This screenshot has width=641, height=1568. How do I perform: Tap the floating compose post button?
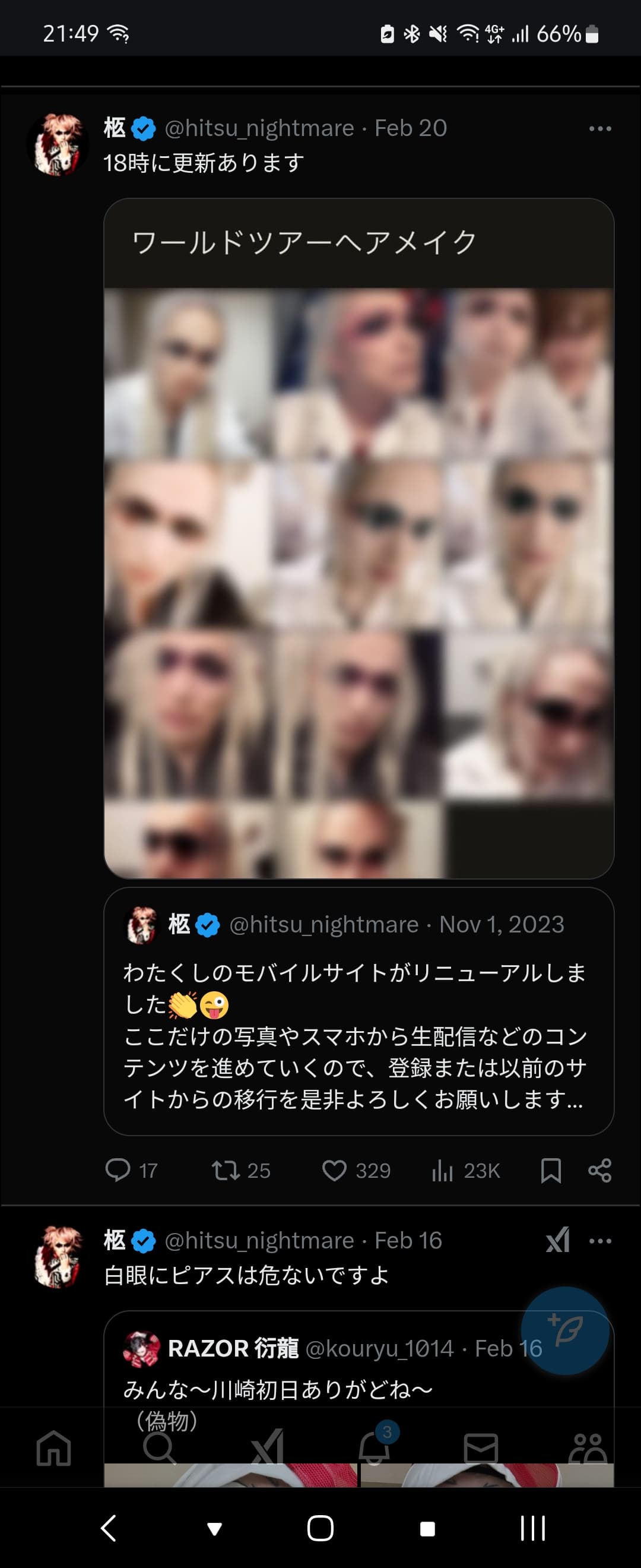click(x=565, y=1330)
